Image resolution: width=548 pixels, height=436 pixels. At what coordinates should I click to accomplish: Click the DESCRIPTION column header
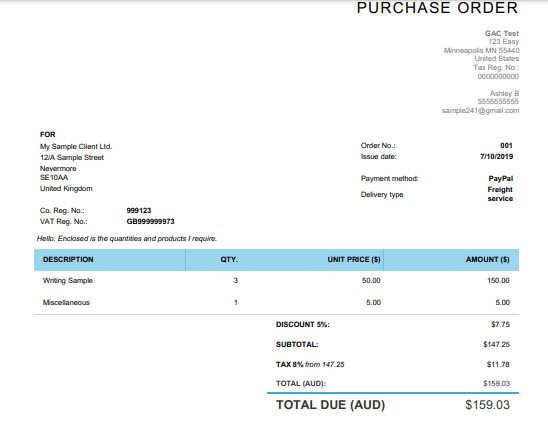[68, 260]
